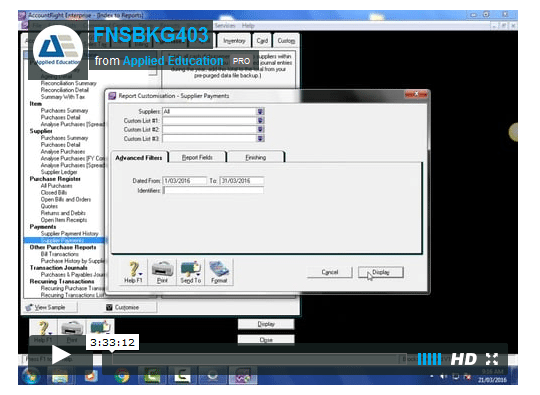This screenshot has height=395, width=540.
Task: Select Reconciliation Summary report
Action: 69,83
